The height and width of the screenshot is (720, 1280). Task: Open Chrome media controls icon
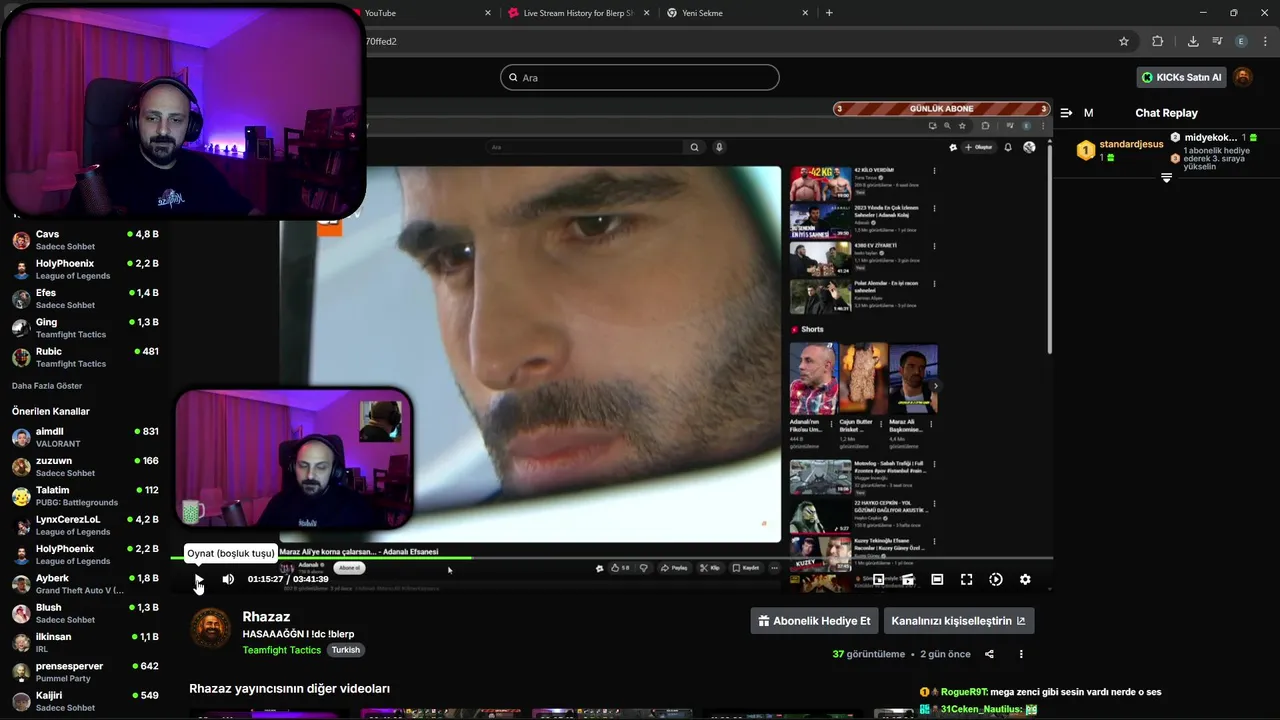click(x=1217, y=41)
